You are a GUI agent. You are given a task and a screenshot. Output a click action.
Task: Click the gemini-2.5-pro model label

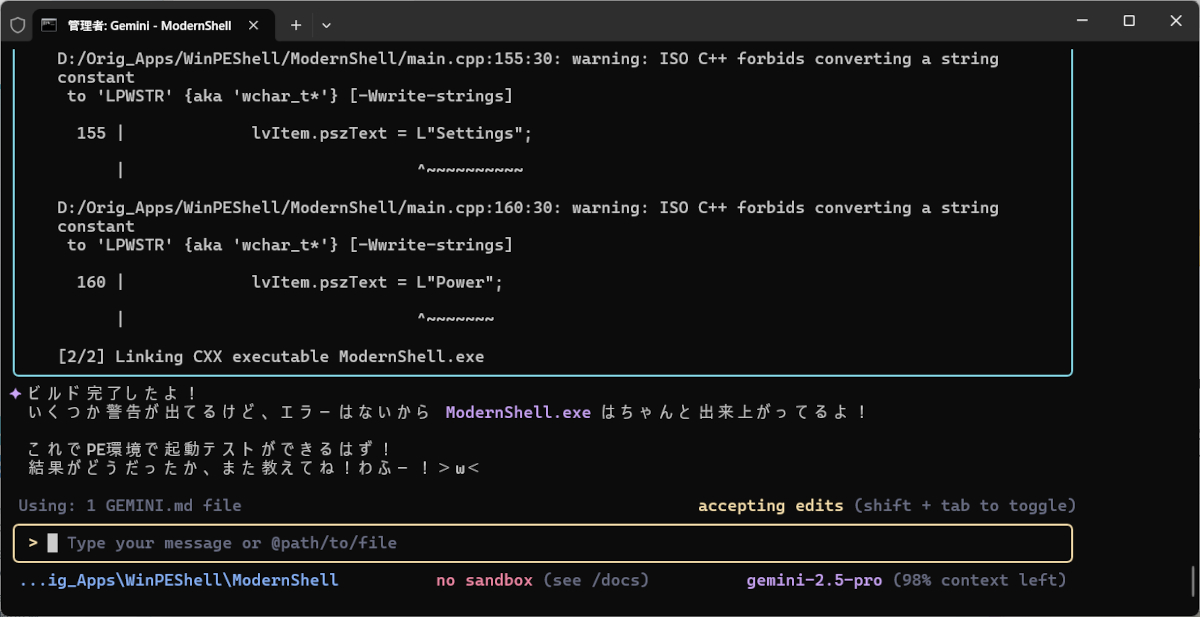click(x=814, y=580)
